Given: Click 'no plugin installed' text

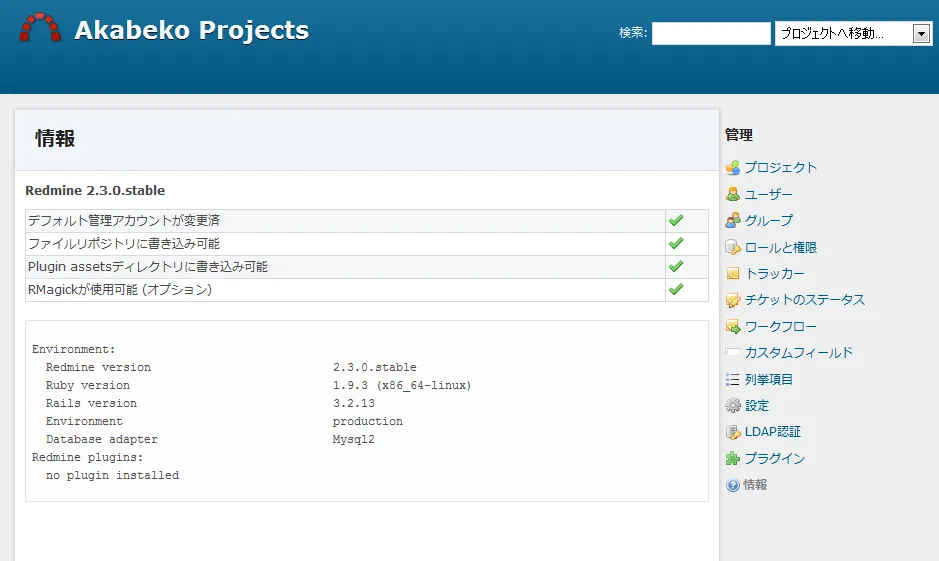Looking at the screenshot, I should click(113, 475).
